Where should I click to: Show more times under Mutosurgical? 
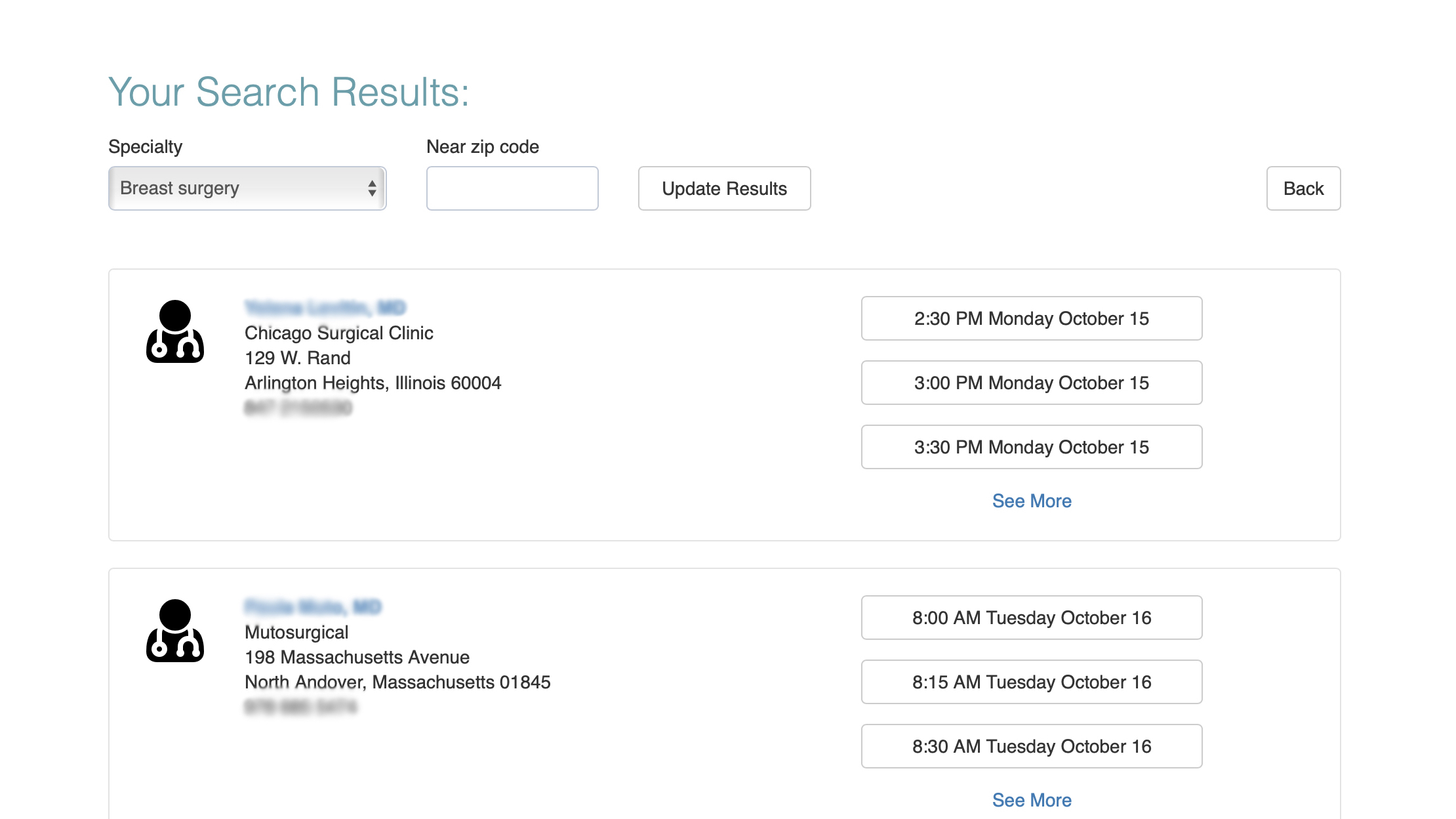1032,800
